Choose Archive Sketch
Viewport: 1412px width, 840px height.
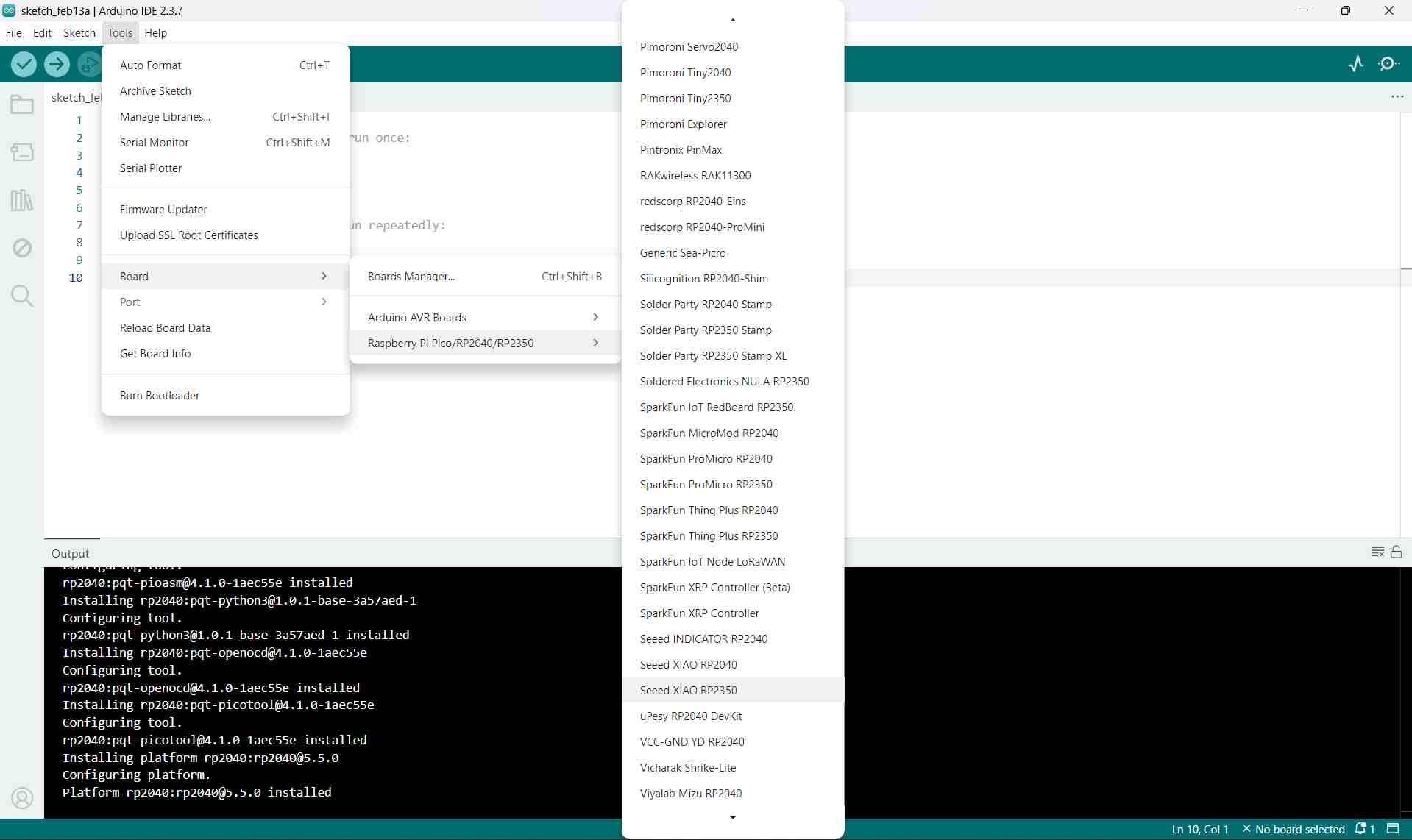pos(225,90)
